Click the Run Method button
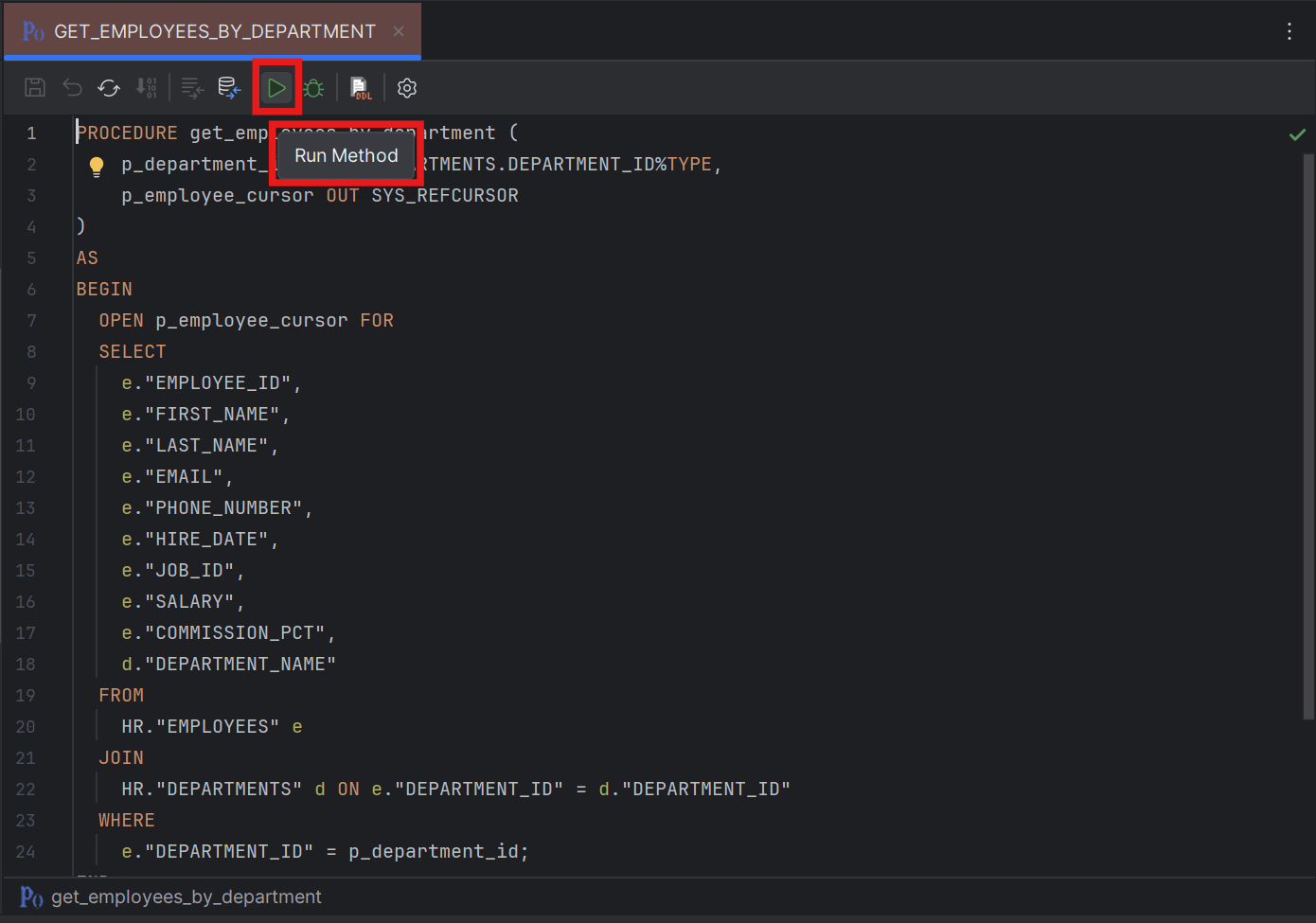The height and width of the screenshot is (923, 1316). 346,155
